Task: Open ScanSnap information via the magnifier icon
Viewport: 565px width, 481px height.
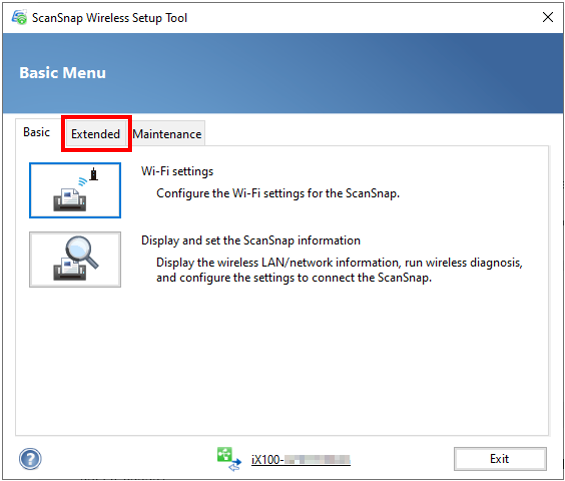Action: coord(75,259)
